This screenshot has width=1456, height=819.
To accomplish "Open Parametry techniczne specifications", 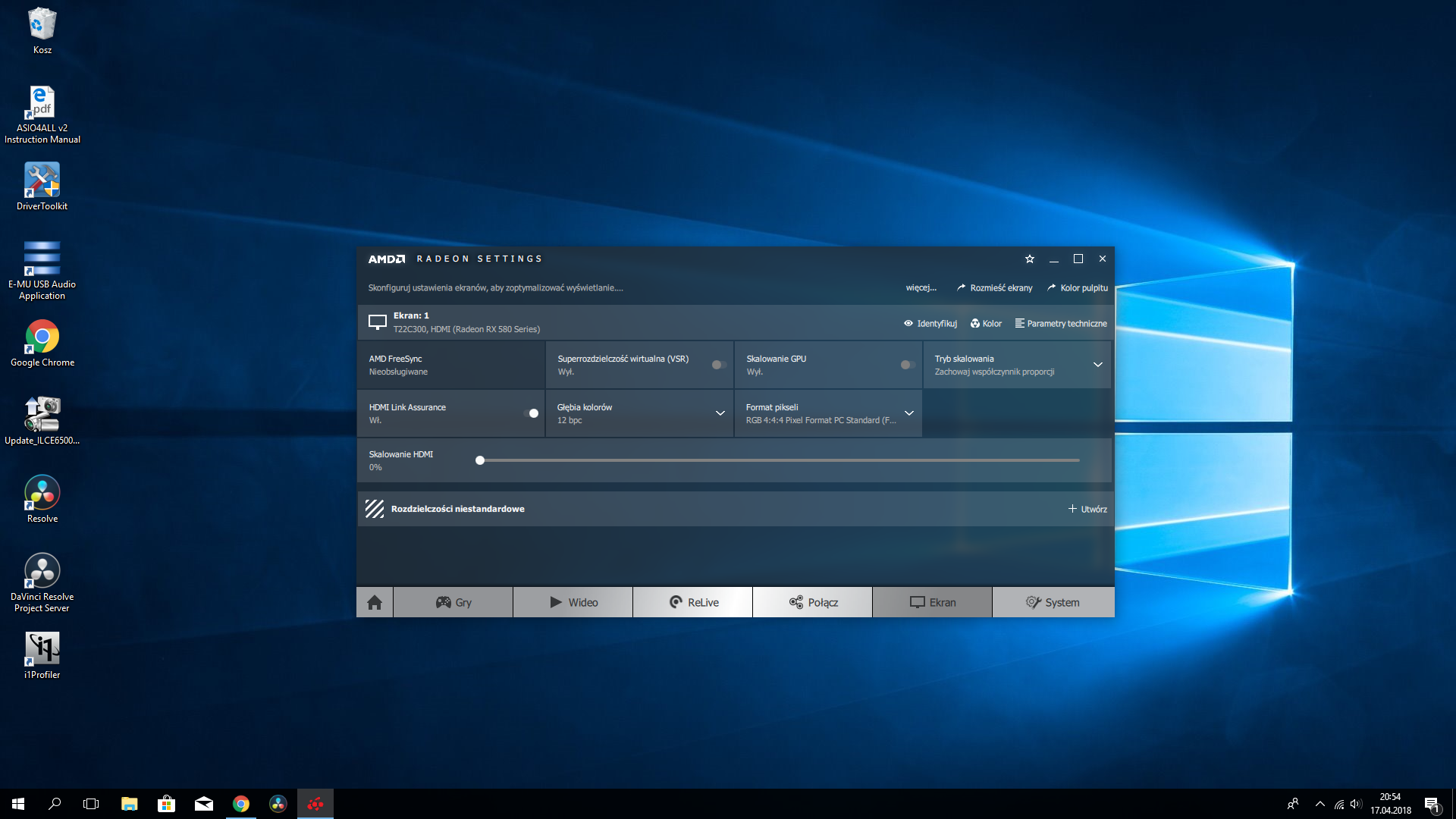I will 1061,324.
